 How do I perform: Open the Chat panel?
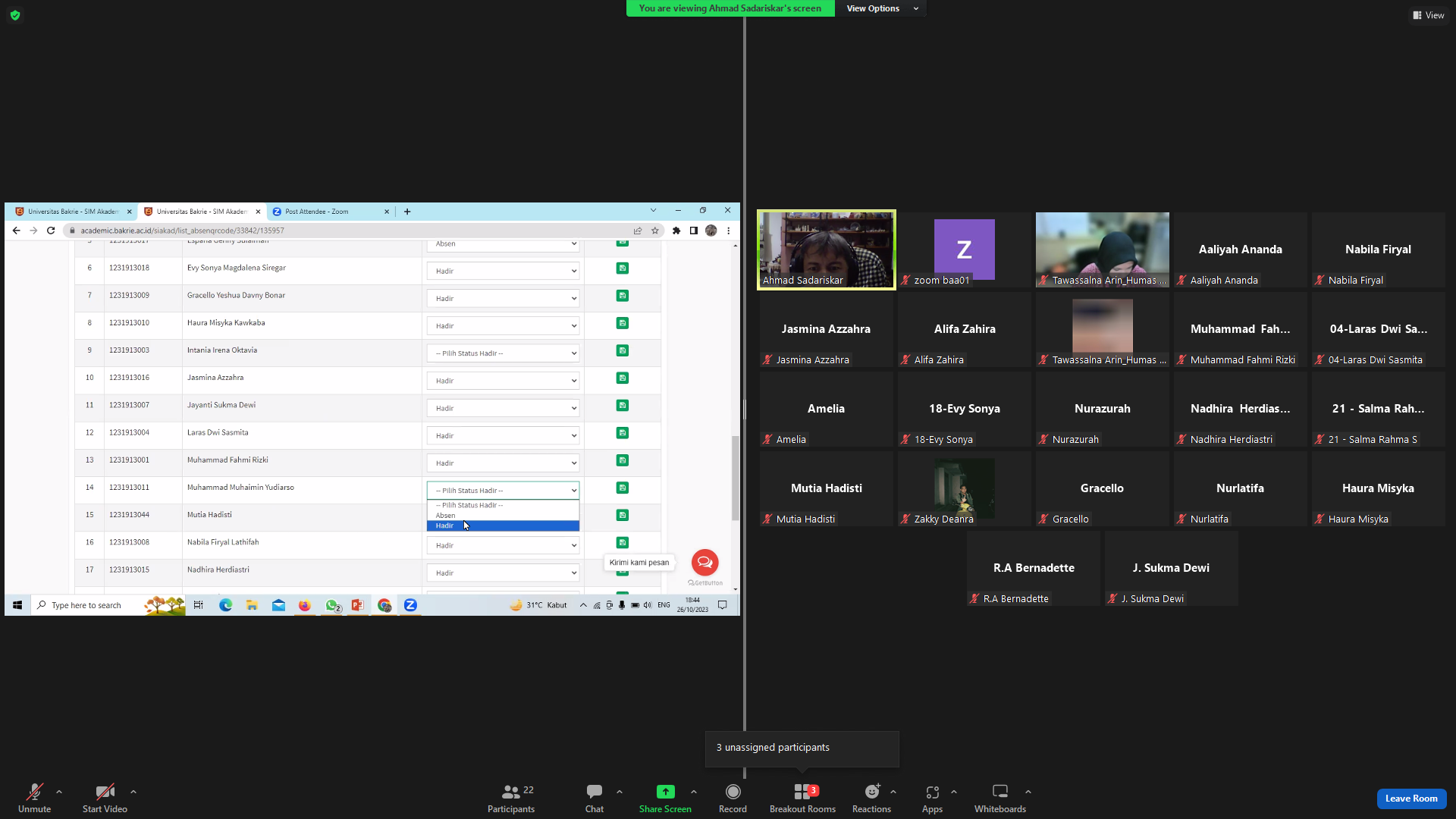pos(595,798)
